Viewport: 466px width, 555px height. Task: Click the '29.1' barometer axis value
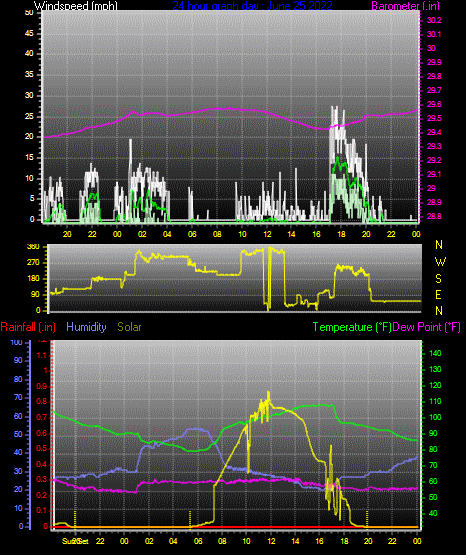pyautogui.click(x=434, y=174)
